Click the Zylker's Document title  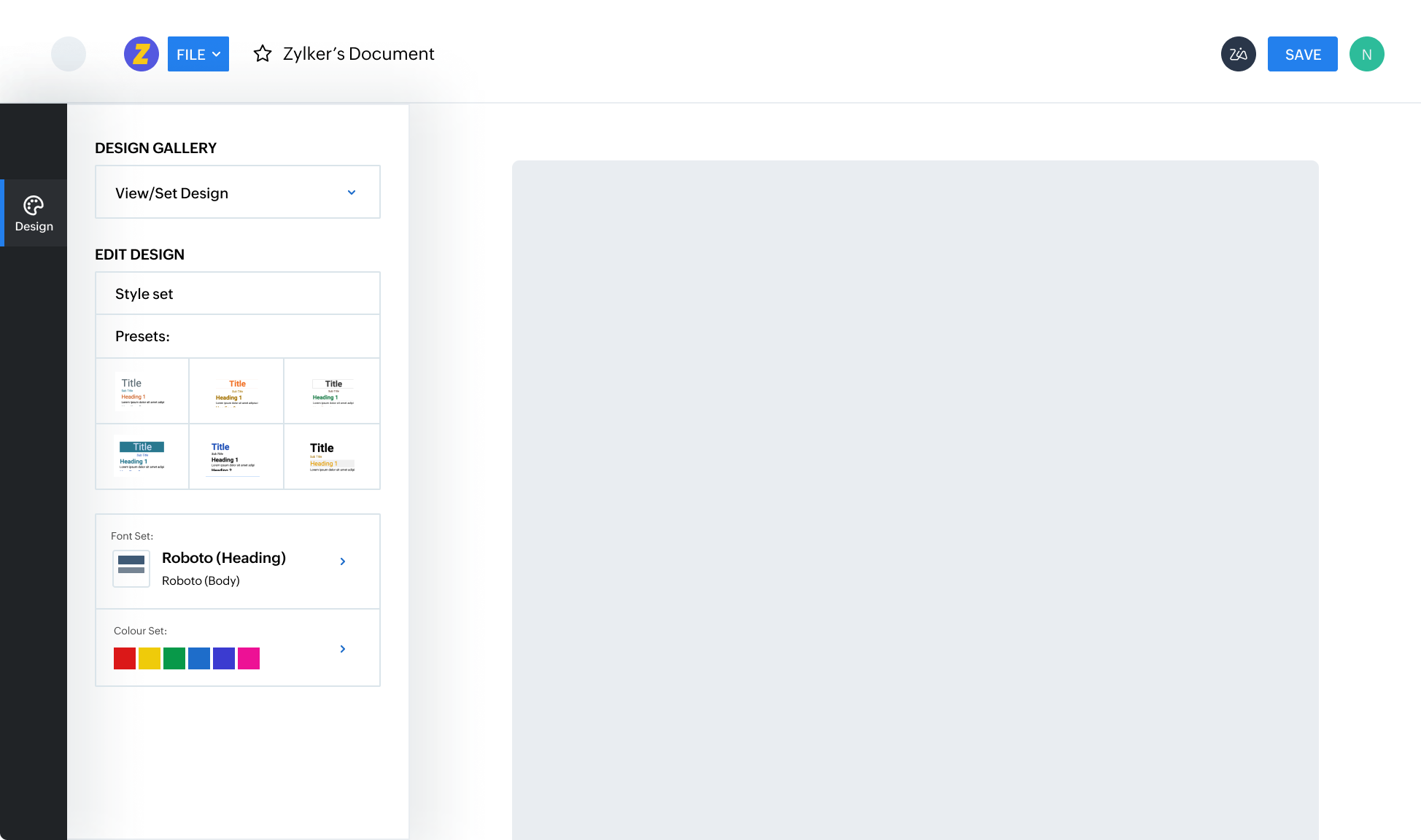(x=358, y=54)
